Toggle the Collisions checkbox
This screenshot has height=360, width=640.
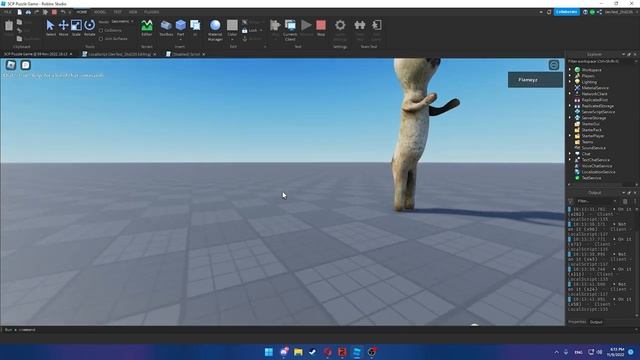[101, 31]
